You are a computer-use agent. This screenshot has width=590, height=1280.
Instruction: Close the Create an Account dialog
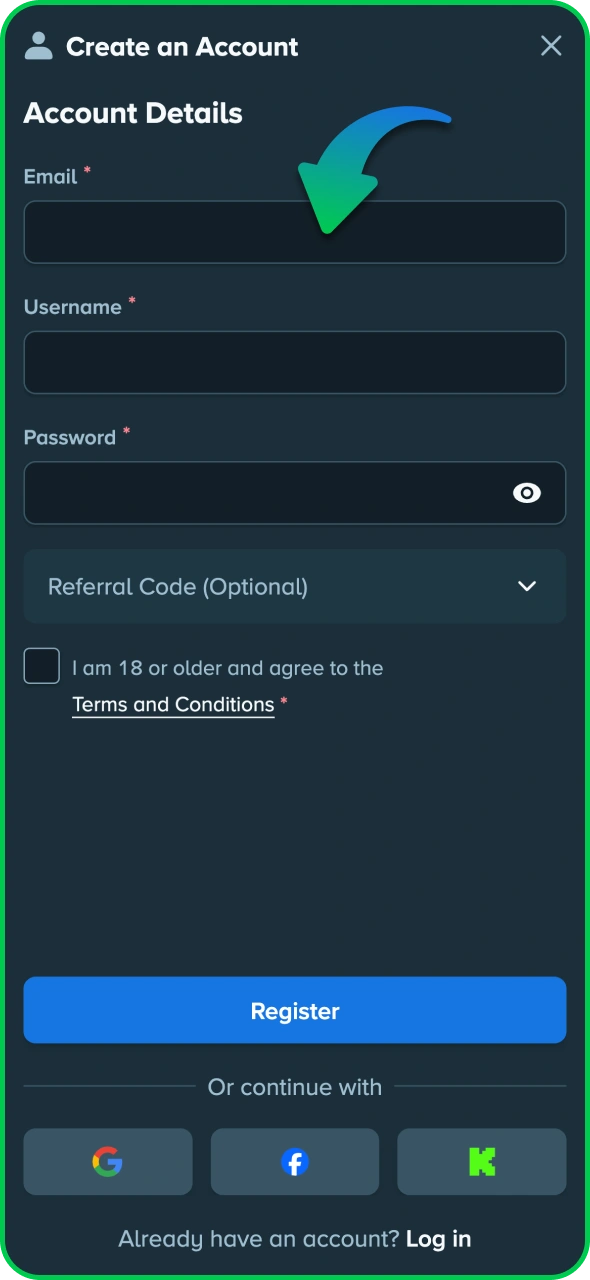coord(551,45)
